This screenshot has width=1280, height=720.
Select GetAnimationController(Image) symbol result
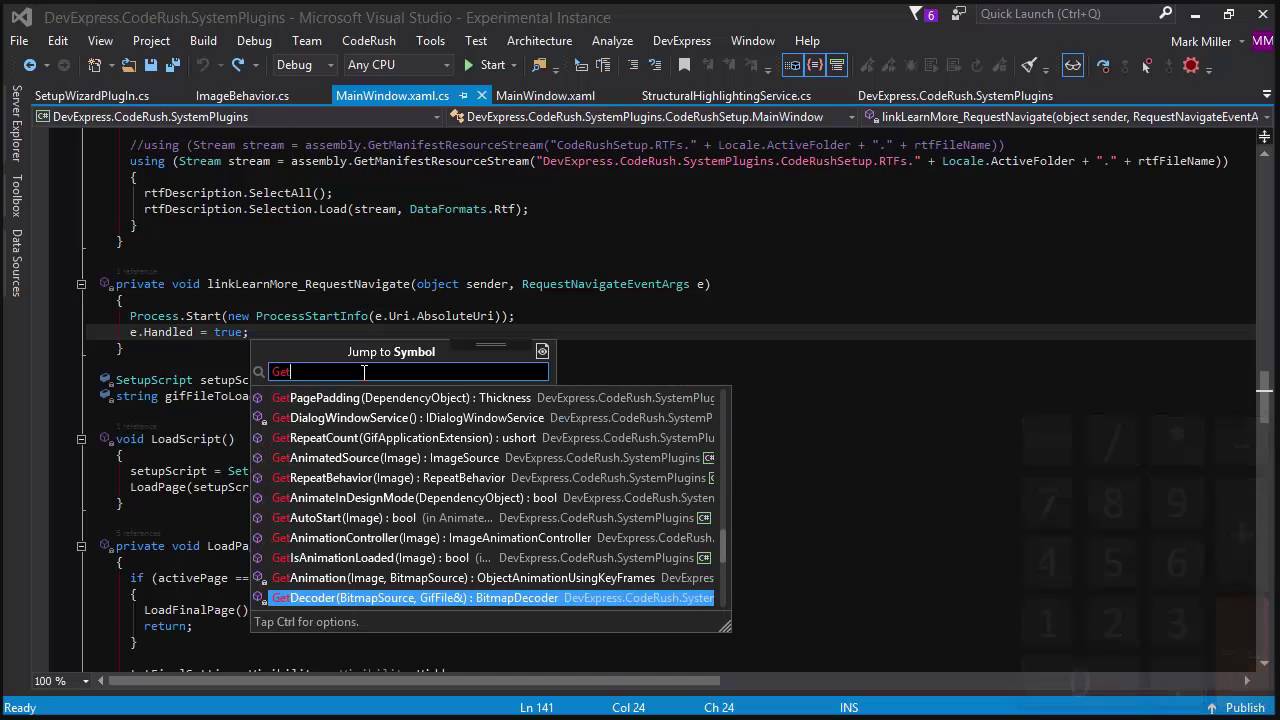point(484,538)
